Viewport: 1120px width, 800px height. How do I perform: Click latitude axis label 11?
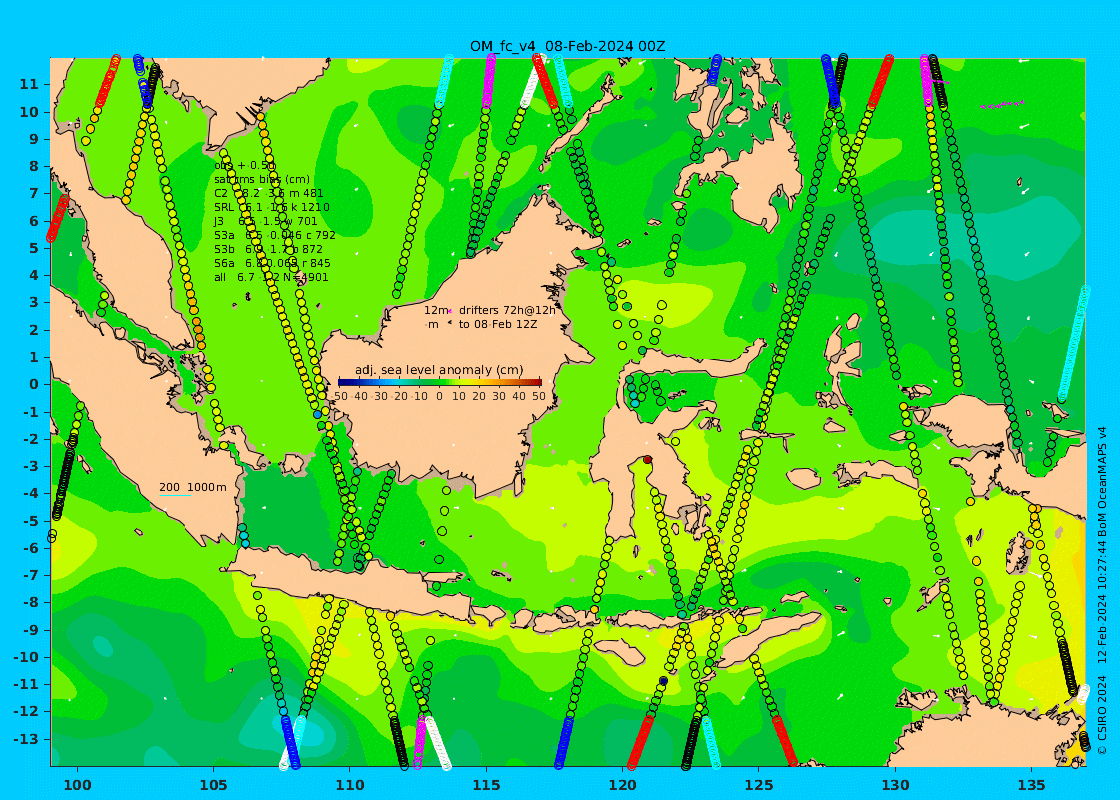(30, 84)
